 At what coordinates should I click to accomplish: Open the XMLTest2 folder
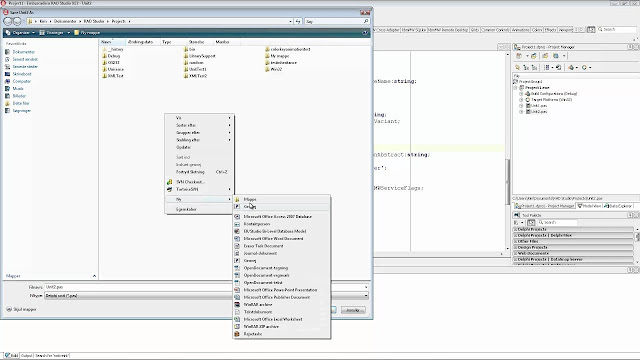[x=196, y=76]
